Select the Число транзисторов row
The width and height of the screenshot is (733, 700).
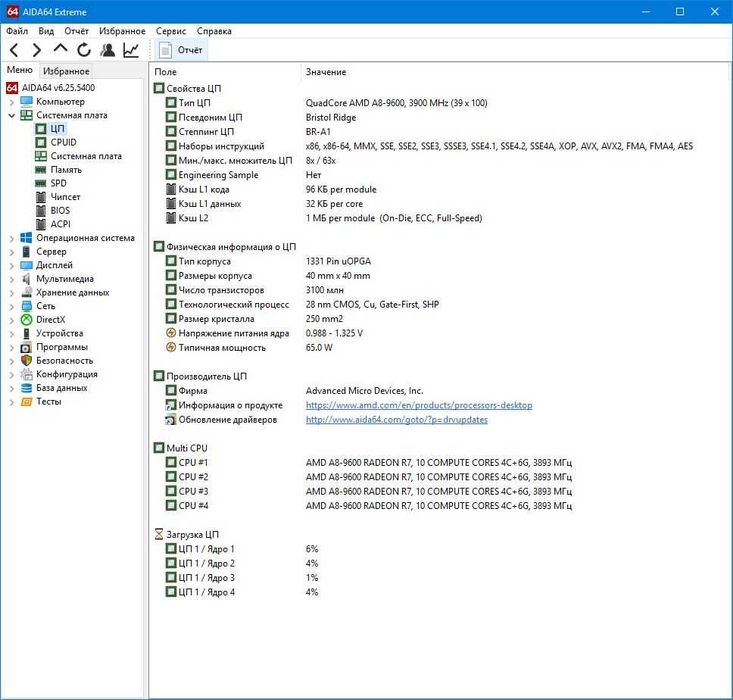(x=438, y=290)
